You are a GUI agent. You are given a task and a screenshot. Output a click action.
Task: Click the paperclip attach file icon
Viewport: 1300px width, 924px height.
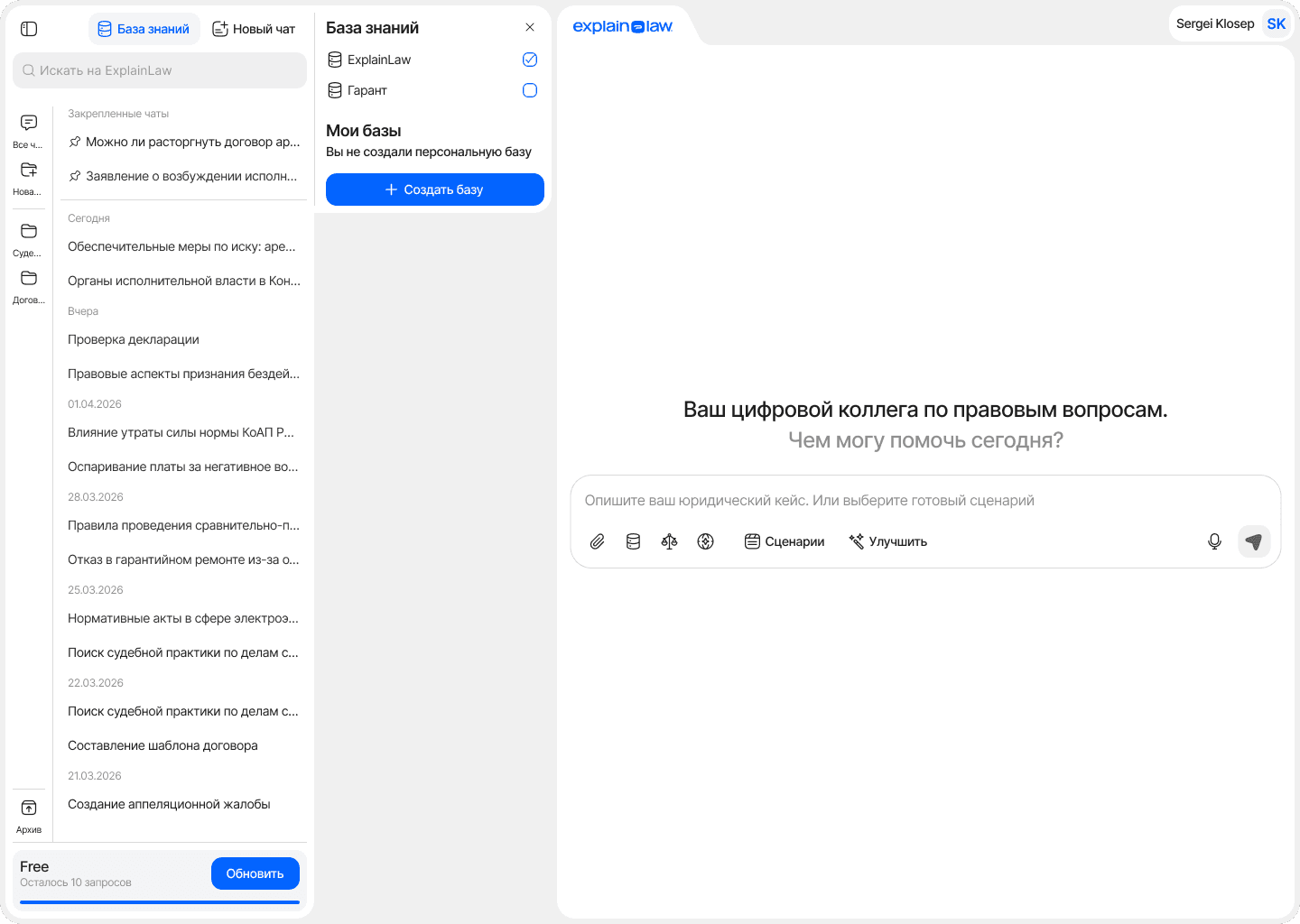(597, 541)
